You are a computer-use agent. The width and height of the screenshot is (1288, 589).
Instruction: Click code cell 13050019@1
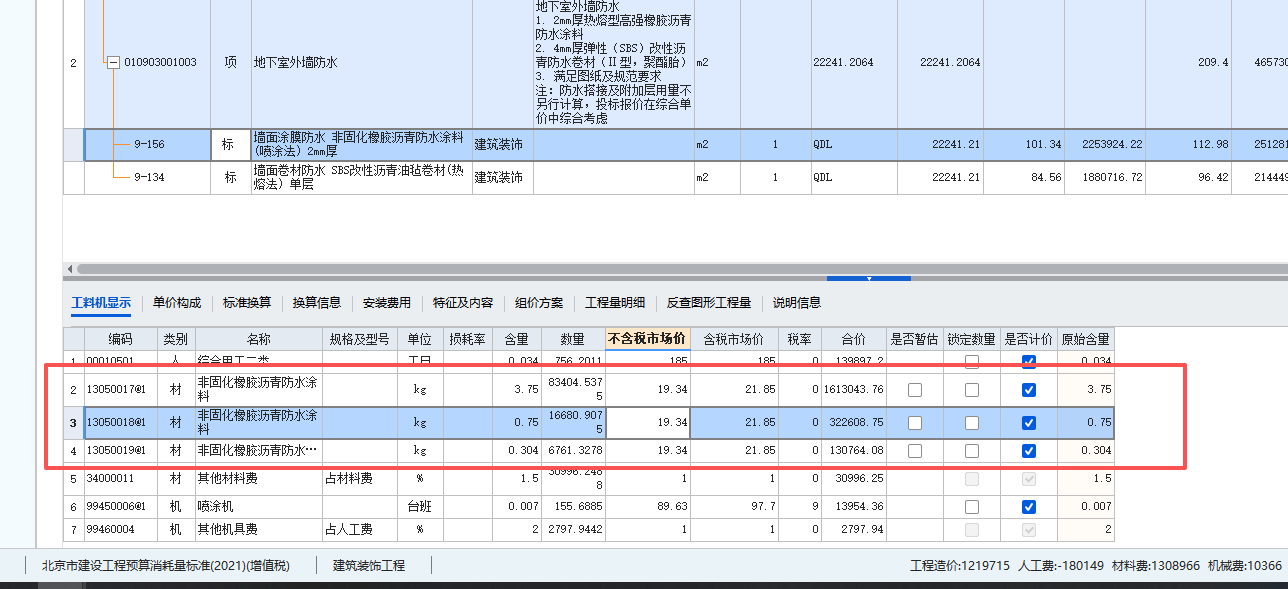(120, 451)
